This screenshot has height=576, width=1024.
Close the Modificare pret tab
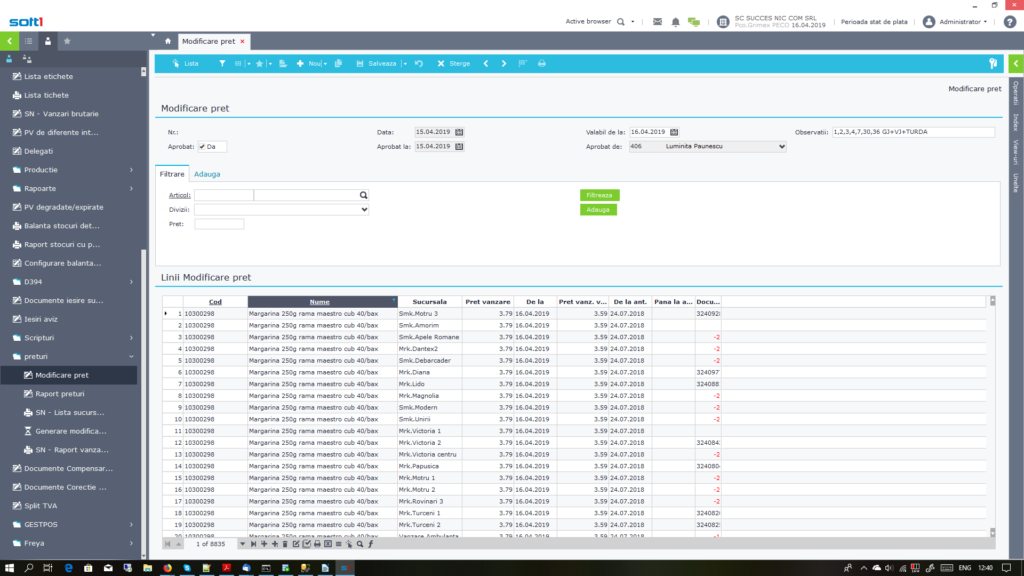click(242, 41)
